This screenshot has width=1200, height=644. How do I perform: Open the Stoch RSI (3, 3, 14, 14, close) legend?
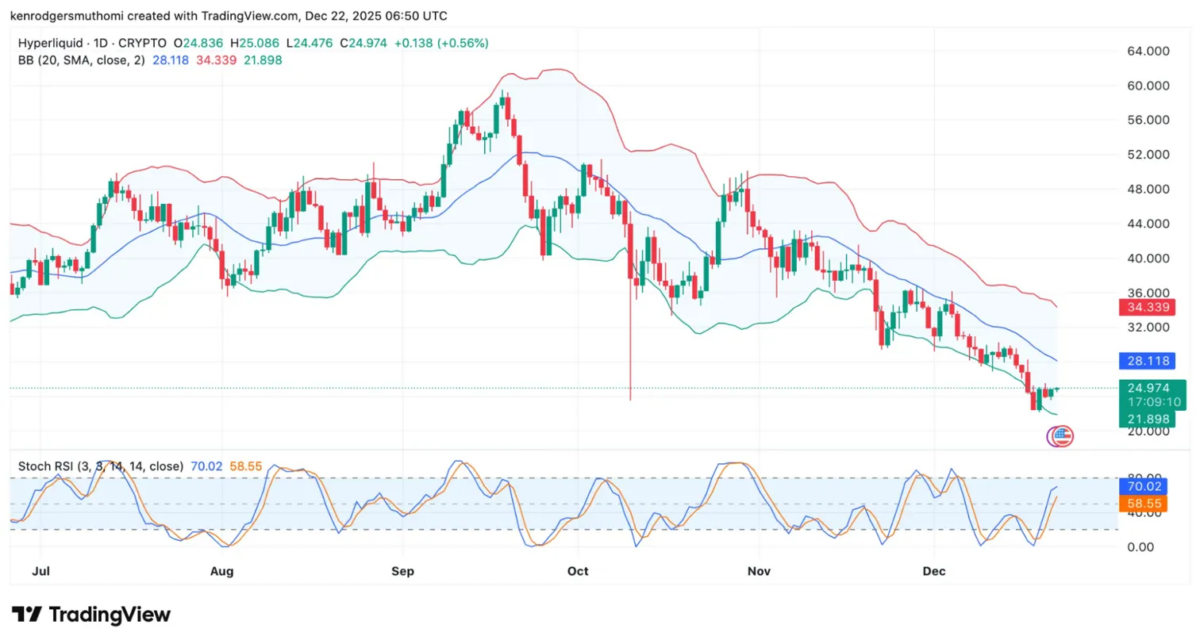tap(101, 466)
